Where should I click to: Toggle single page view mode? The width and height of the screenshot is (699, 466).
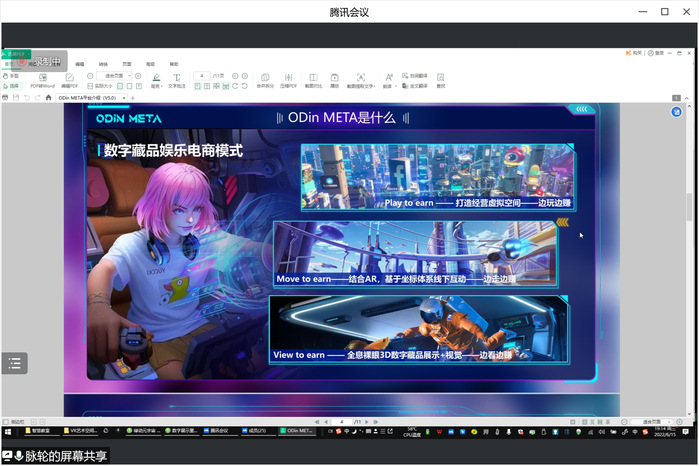click(197, 86)
